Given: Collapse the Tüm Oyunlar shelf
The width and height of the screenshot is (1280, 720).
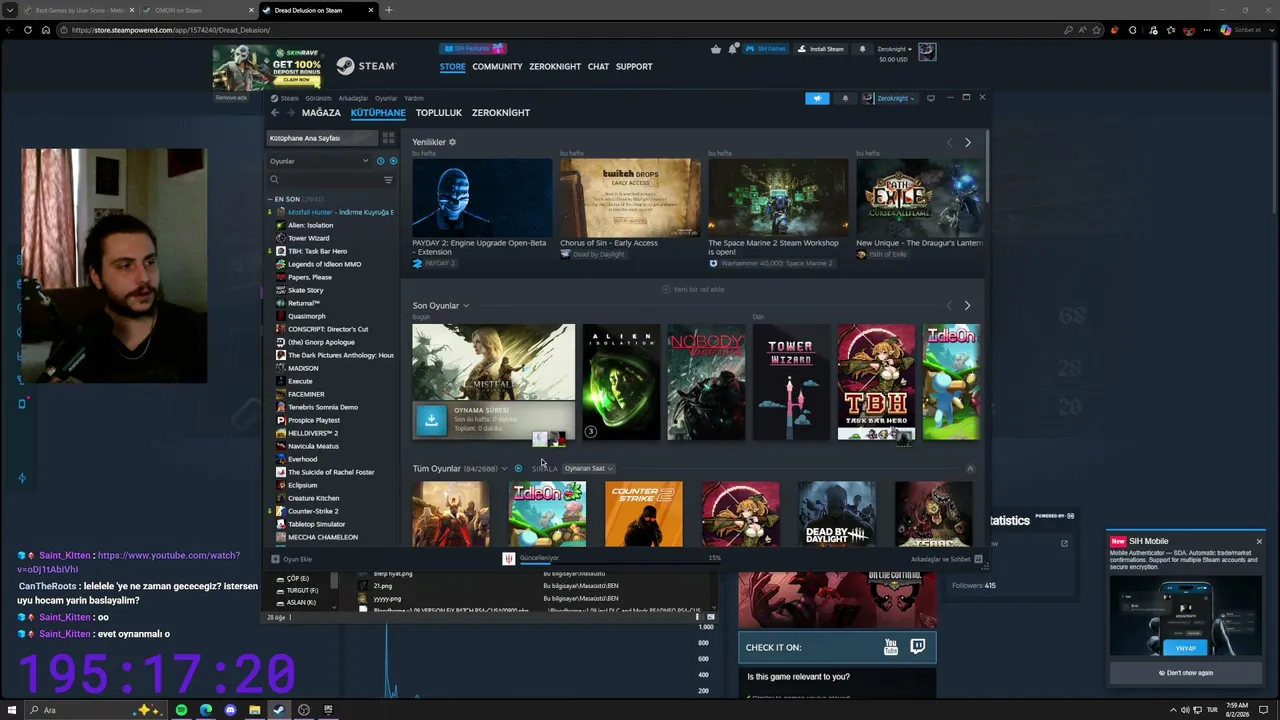Looking at the screenshot, I should [x=970, y=469].
